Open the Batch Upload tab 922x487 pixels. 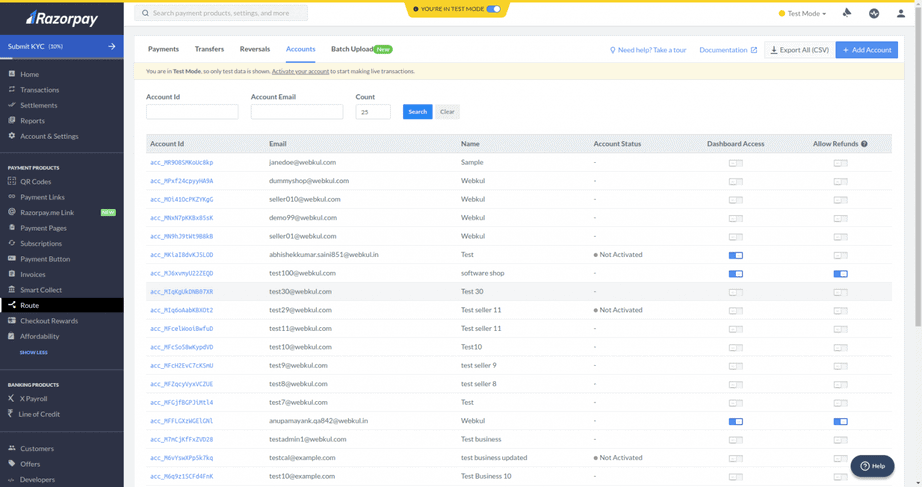(x=361, y=49)
